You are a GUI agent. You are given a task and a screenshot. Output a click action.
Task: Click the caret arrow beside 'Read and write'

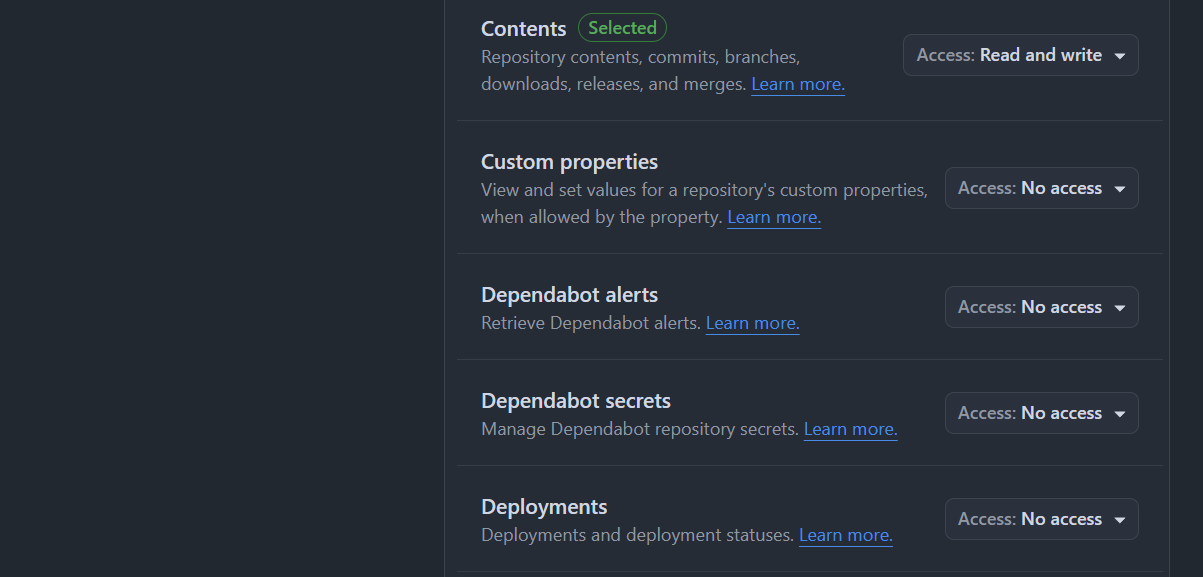pos(1120,56)
